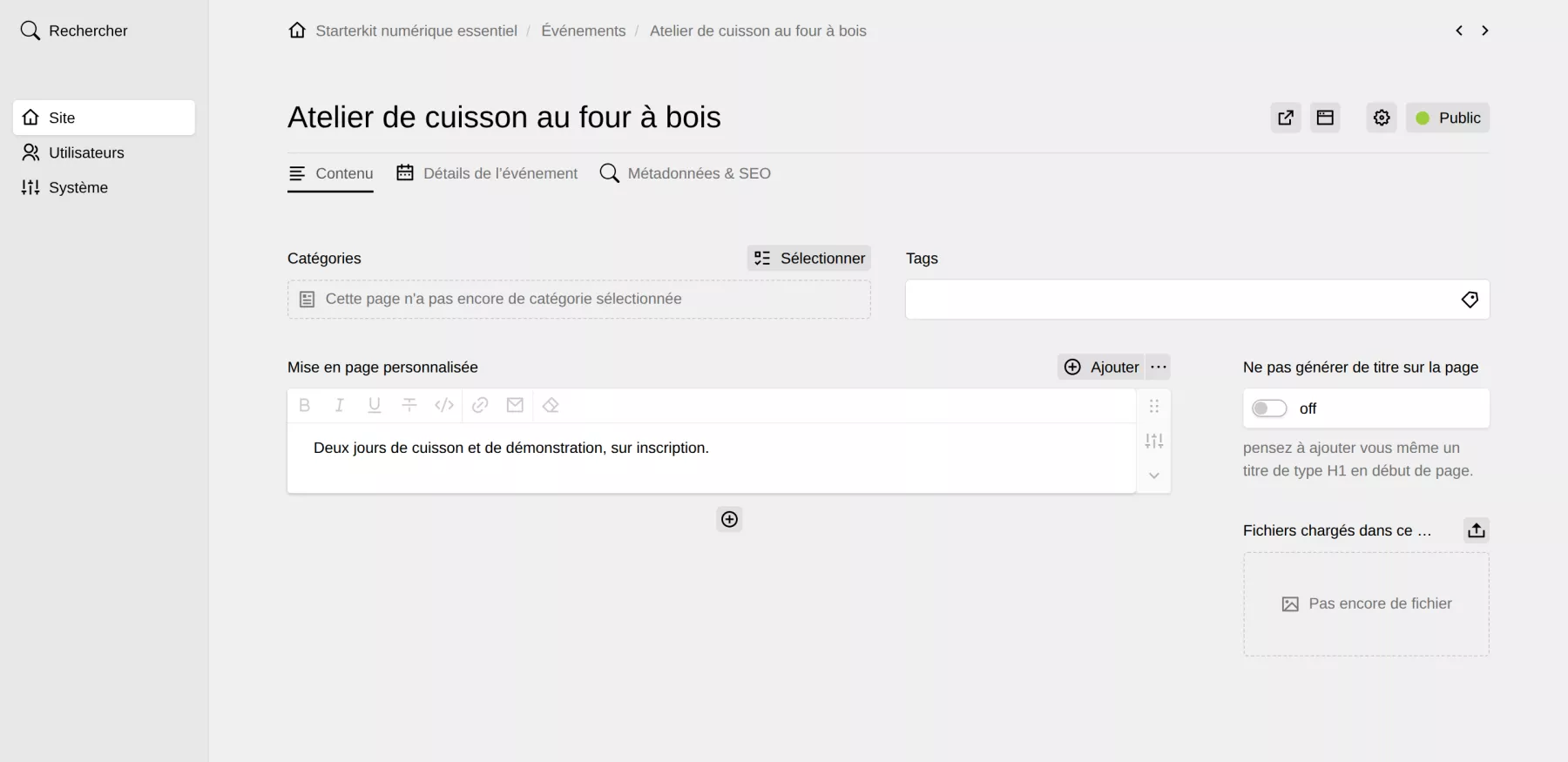
Task: Collapse the block with the down chevron
Action: (x=1154, y=475)
